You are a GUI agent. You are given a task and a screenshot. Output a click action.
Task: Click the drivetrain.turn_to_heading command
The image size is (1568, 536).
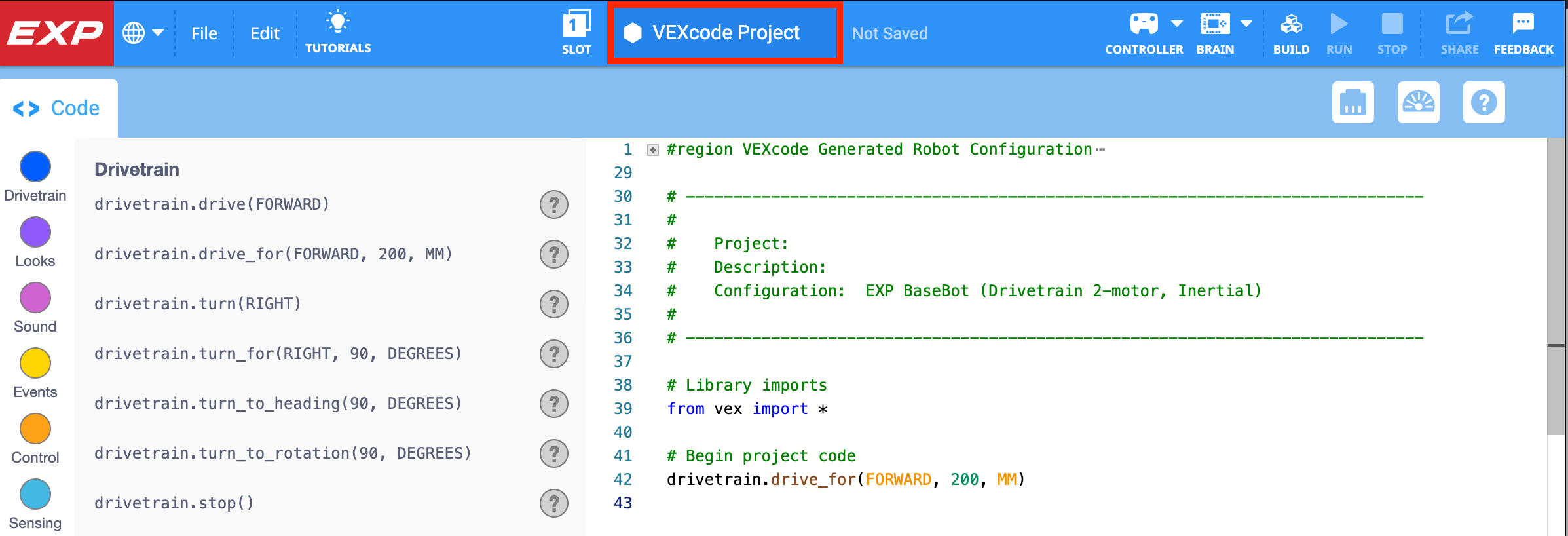point(278,404)
